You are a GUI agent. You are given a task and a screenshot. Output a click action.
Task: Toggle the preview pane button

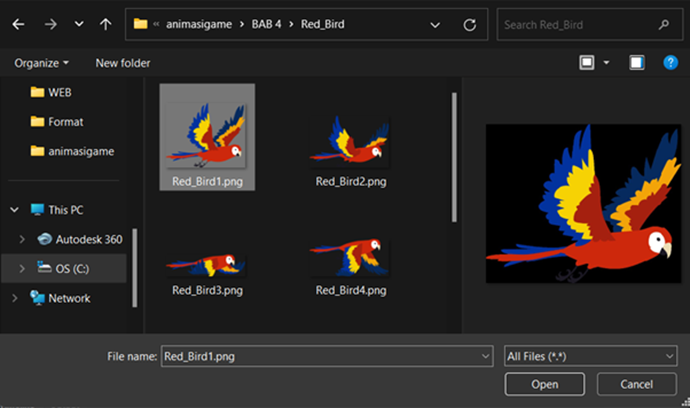tap(636, 62)
